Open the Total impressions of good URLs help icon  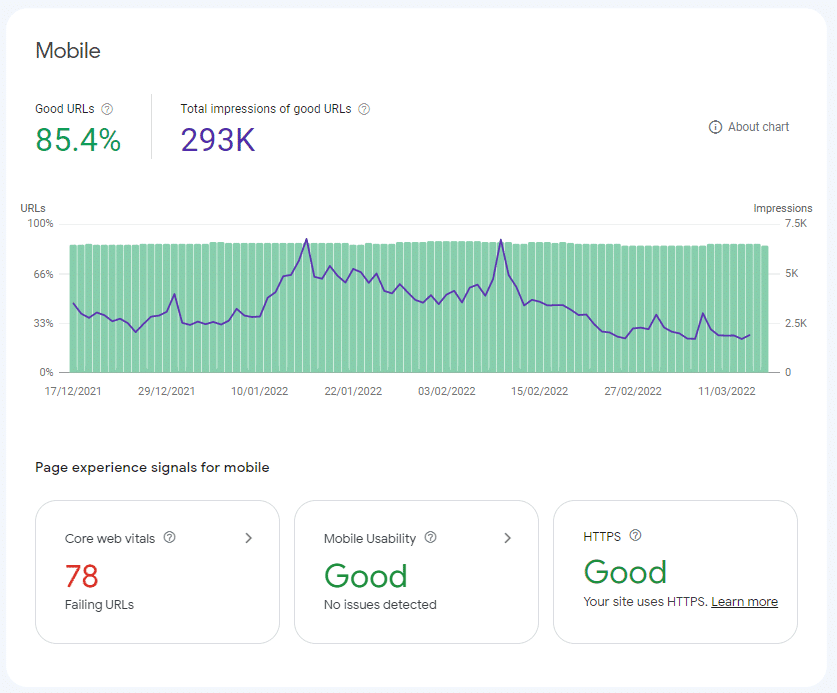coord(364,109)
